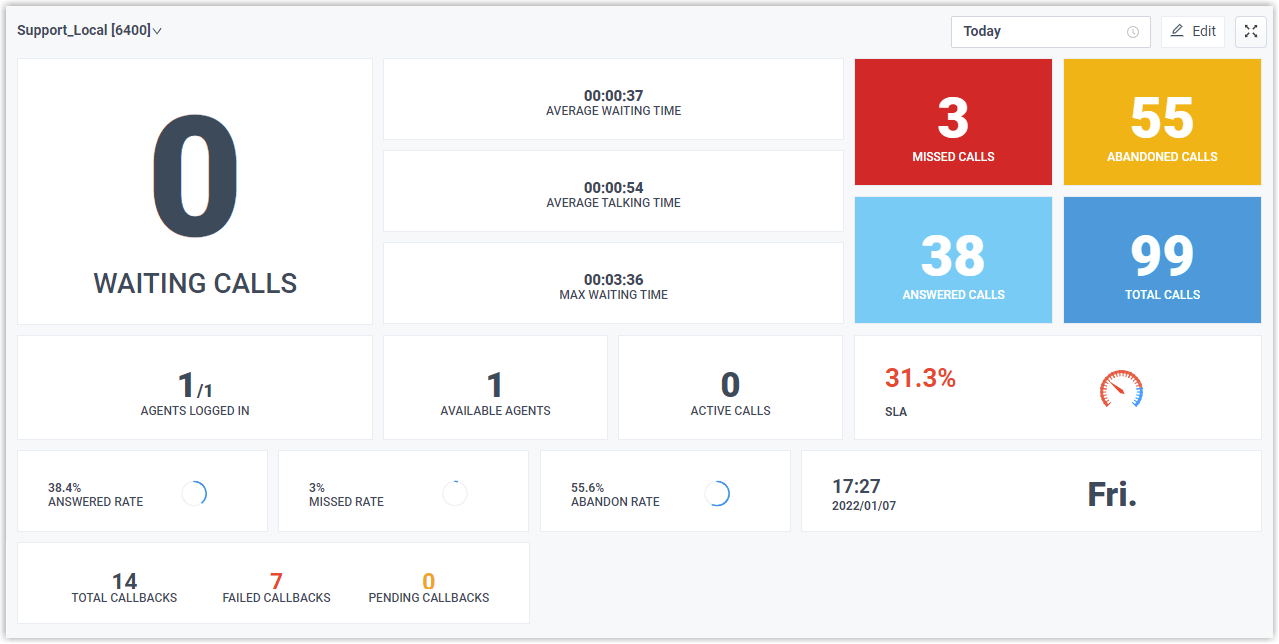1279x644 pixels.
Task: Click the AVERAGE TALKING TIME label
Action: [x=613, y=203]
